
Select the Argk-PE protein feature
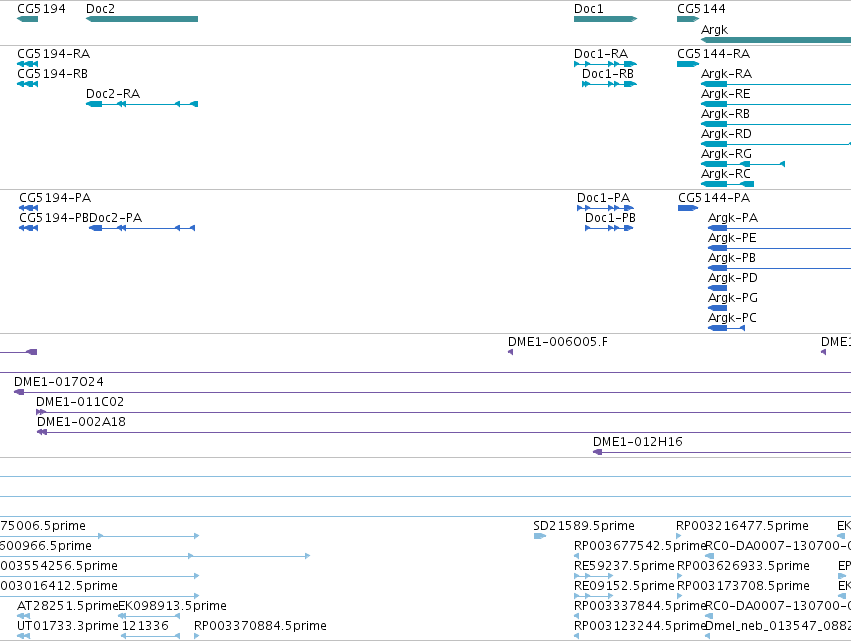pyautogui.click(x=779, y=248)
